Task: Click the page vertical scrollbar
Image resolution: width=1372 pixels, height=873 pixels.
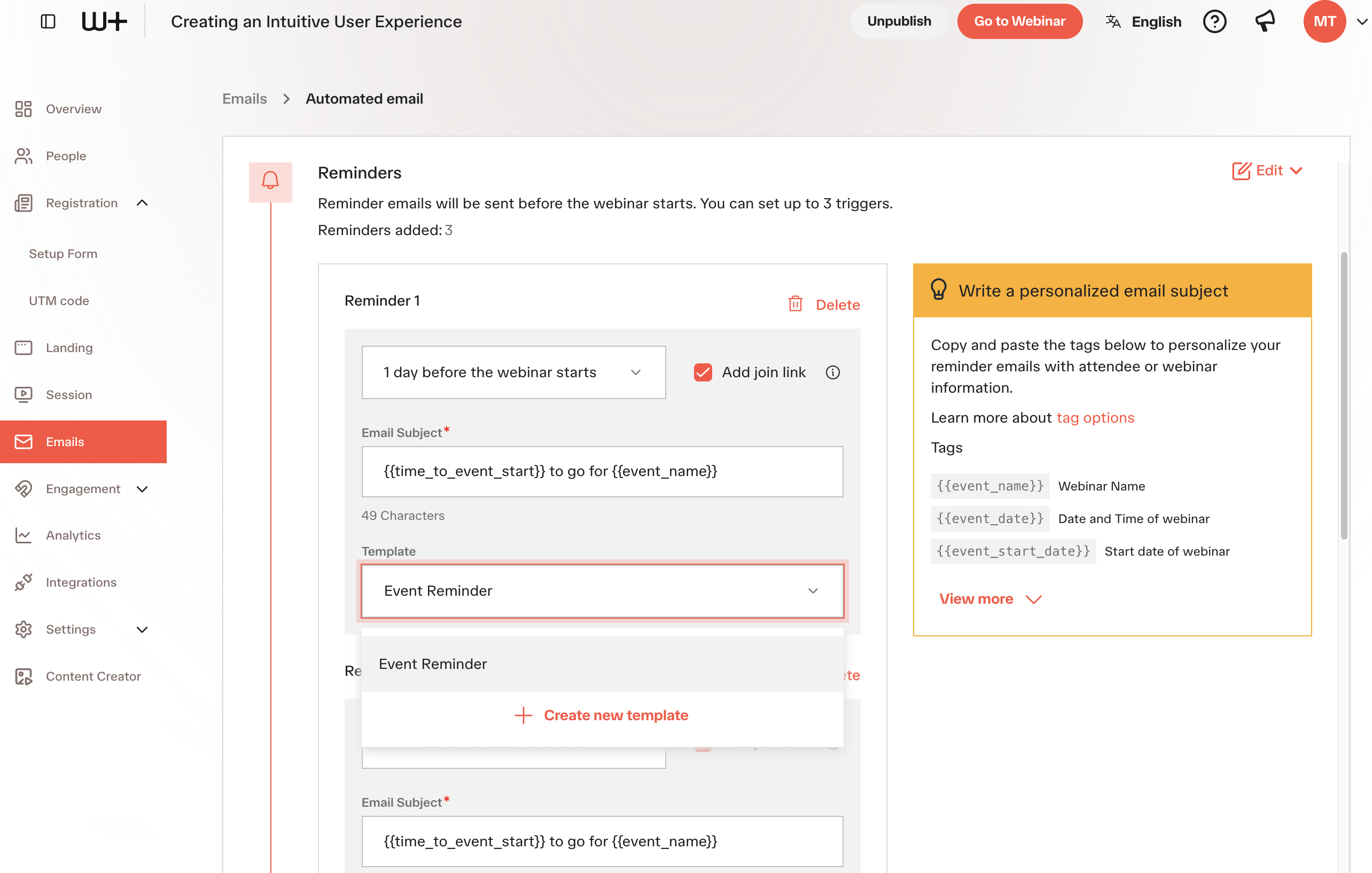Action: tap(1344, 395)
